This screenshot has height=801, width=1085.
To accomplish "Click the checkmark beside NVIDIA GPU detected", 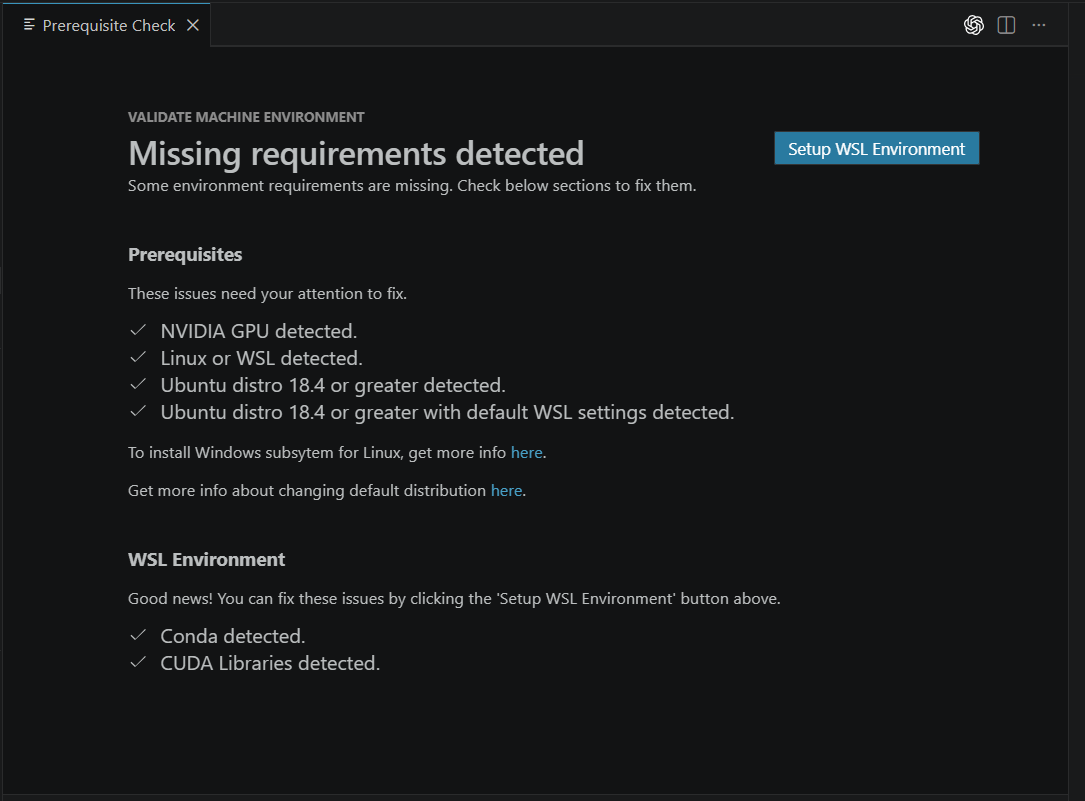I will 138,330.
